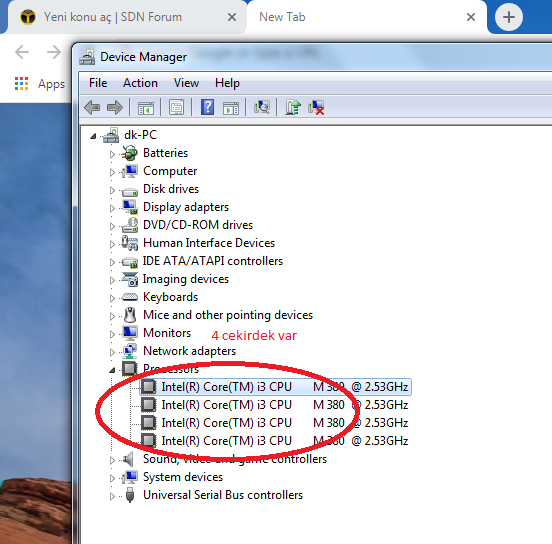Collapse the Processors node
Screen dimensions: 552x544
coord(112,370)
